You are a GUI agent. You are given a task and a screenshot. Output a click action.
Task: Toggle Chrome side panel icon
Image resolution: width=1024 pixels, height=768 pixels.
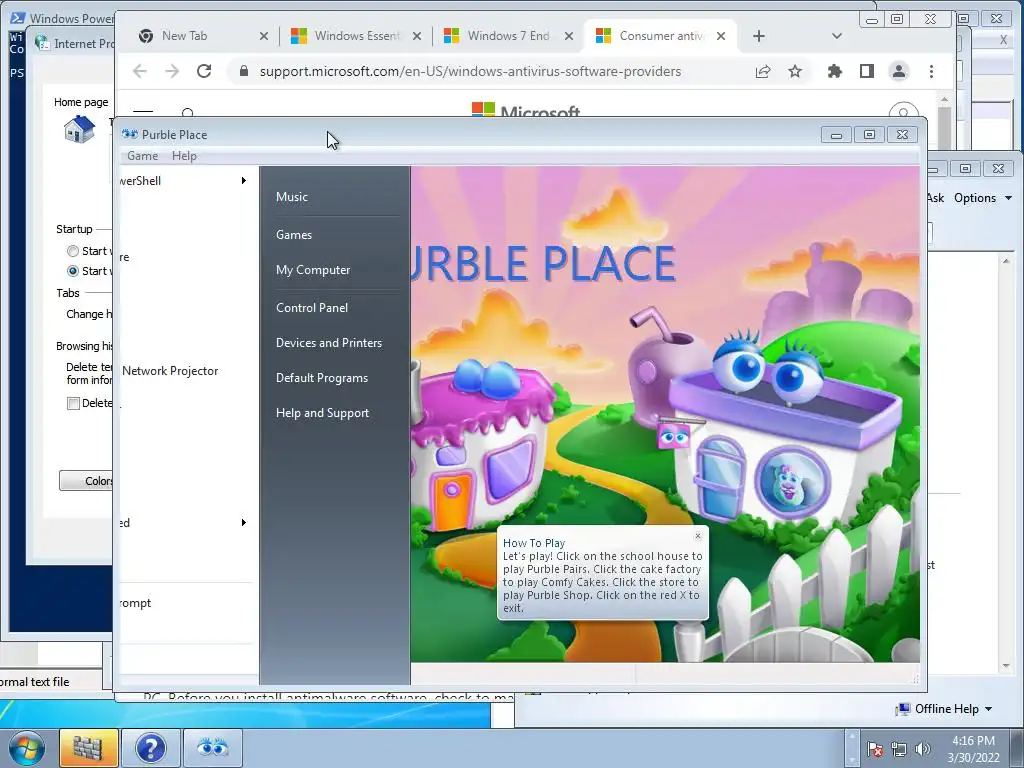(x=867, y=71)
